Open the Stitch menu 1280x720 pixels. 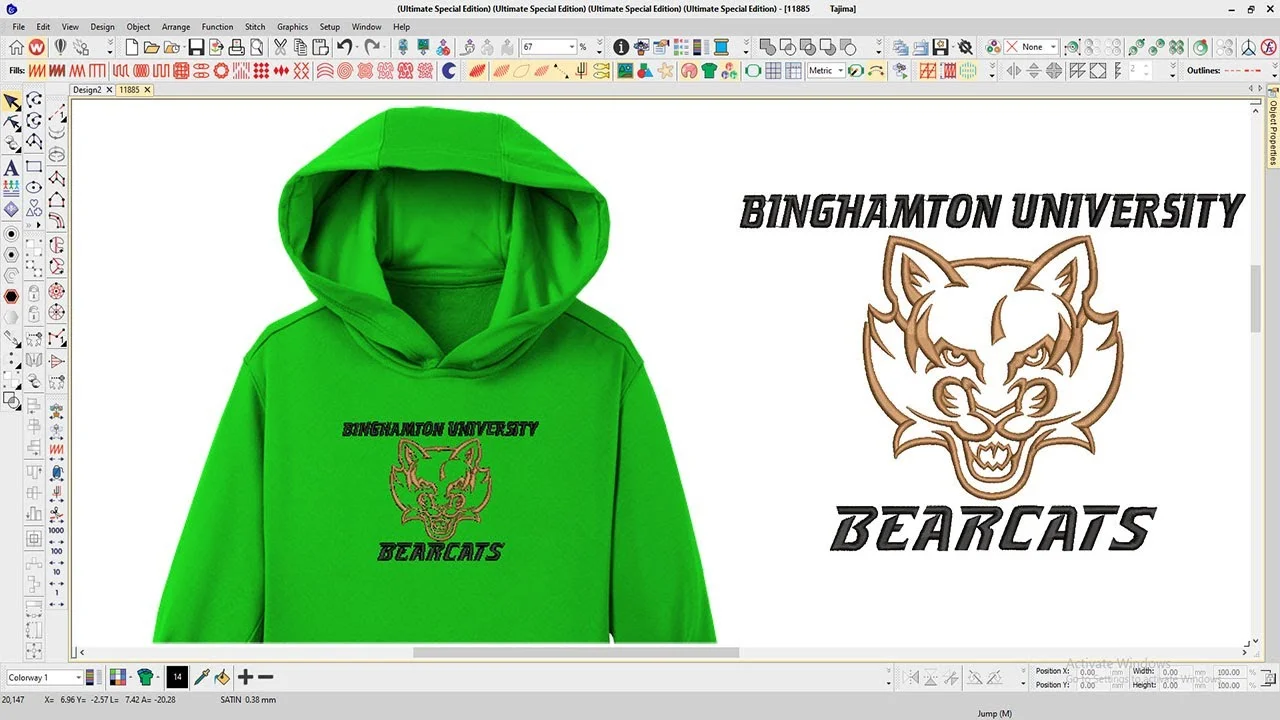pyautogui.click(x=255, y=27)
